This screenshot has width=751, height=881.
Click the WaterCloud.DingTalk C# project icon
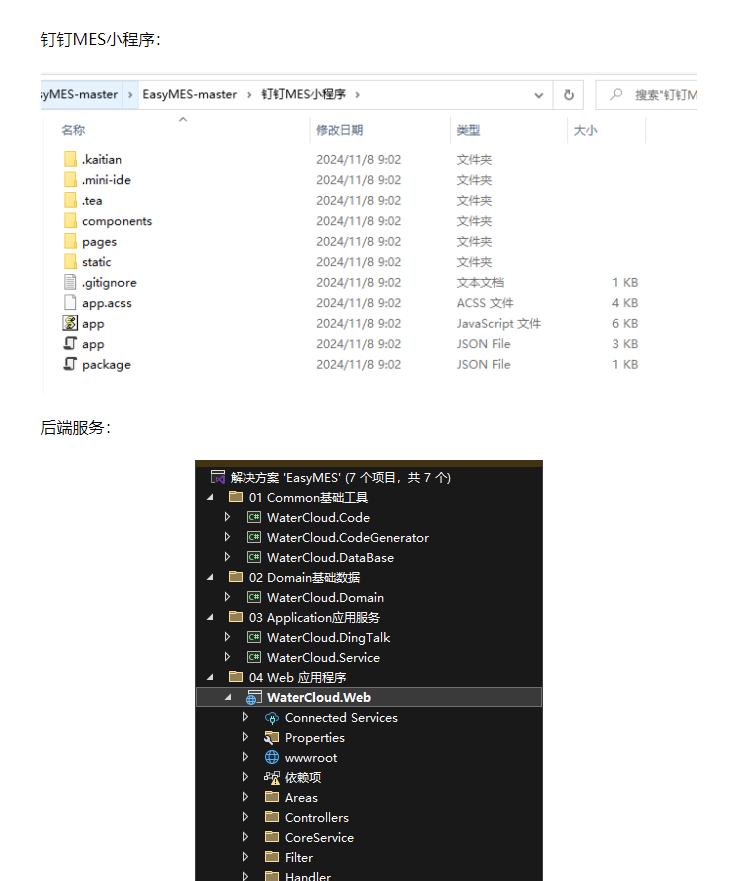tap(254, 637)
